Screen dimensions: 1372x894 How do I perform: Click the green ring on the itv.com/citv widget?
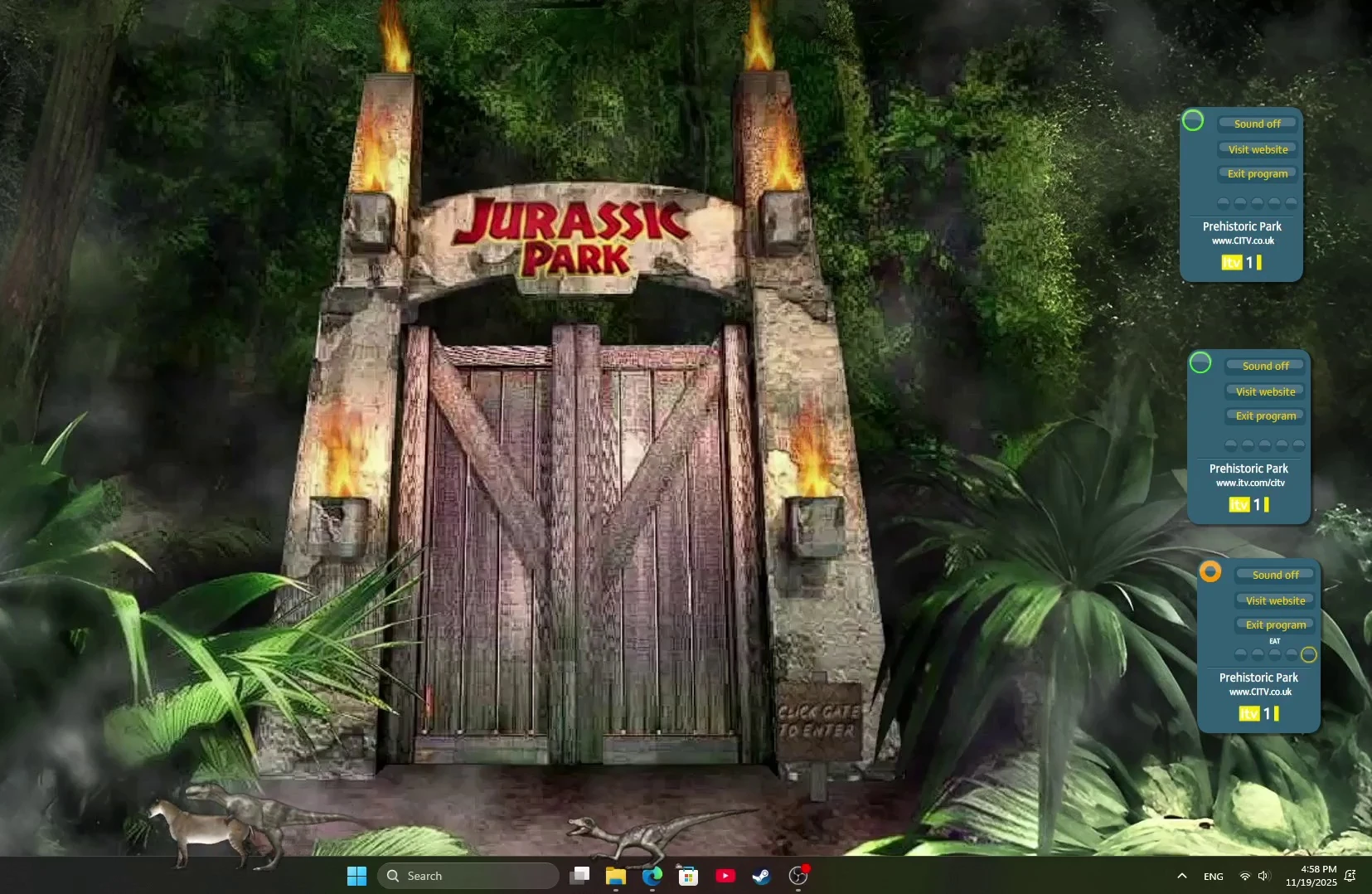(1200, 362)
